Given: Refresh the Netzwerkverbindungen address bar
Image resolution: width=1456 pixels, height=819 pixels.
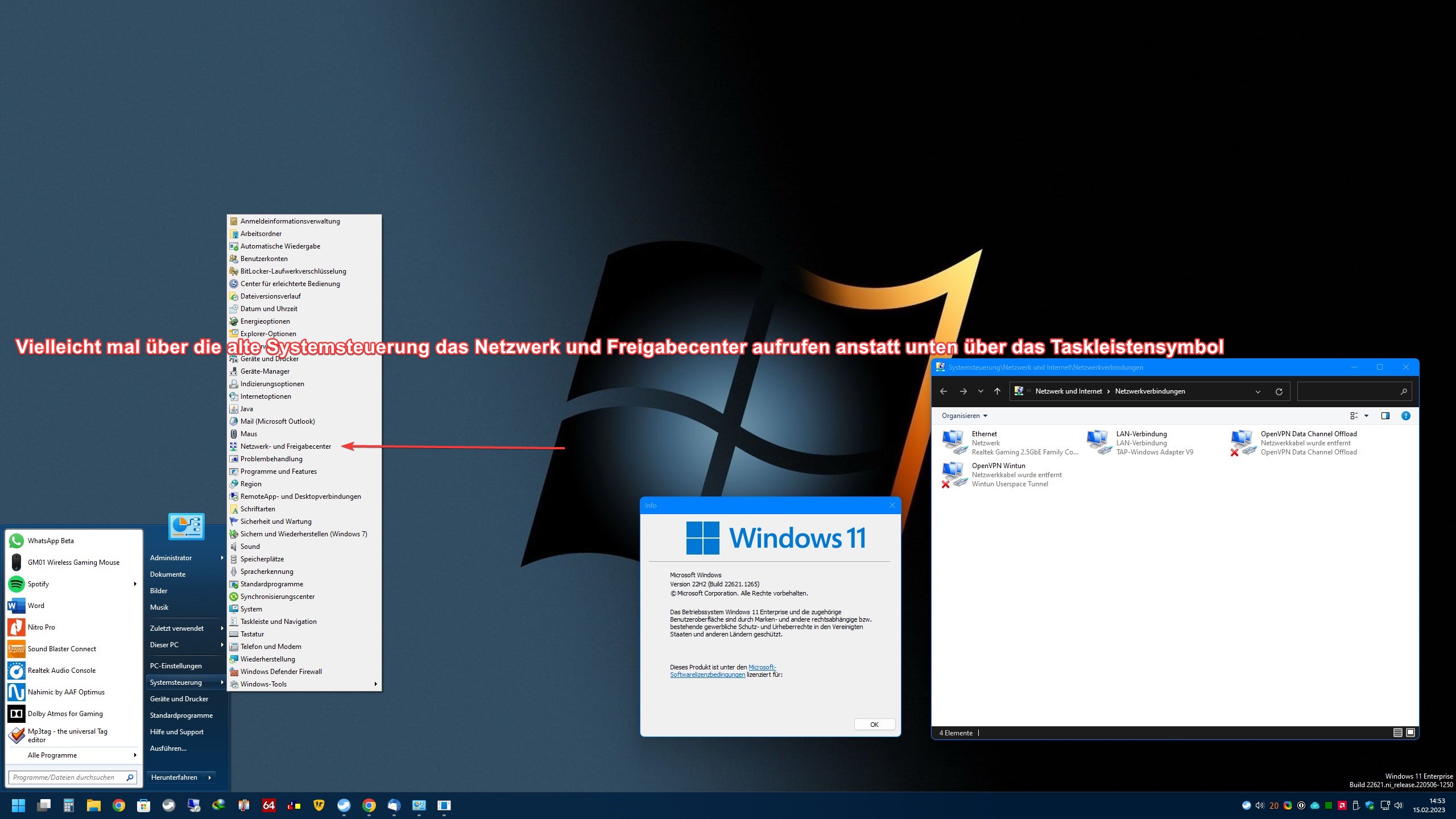Looking at the screenshot, I should point(1279,391).
